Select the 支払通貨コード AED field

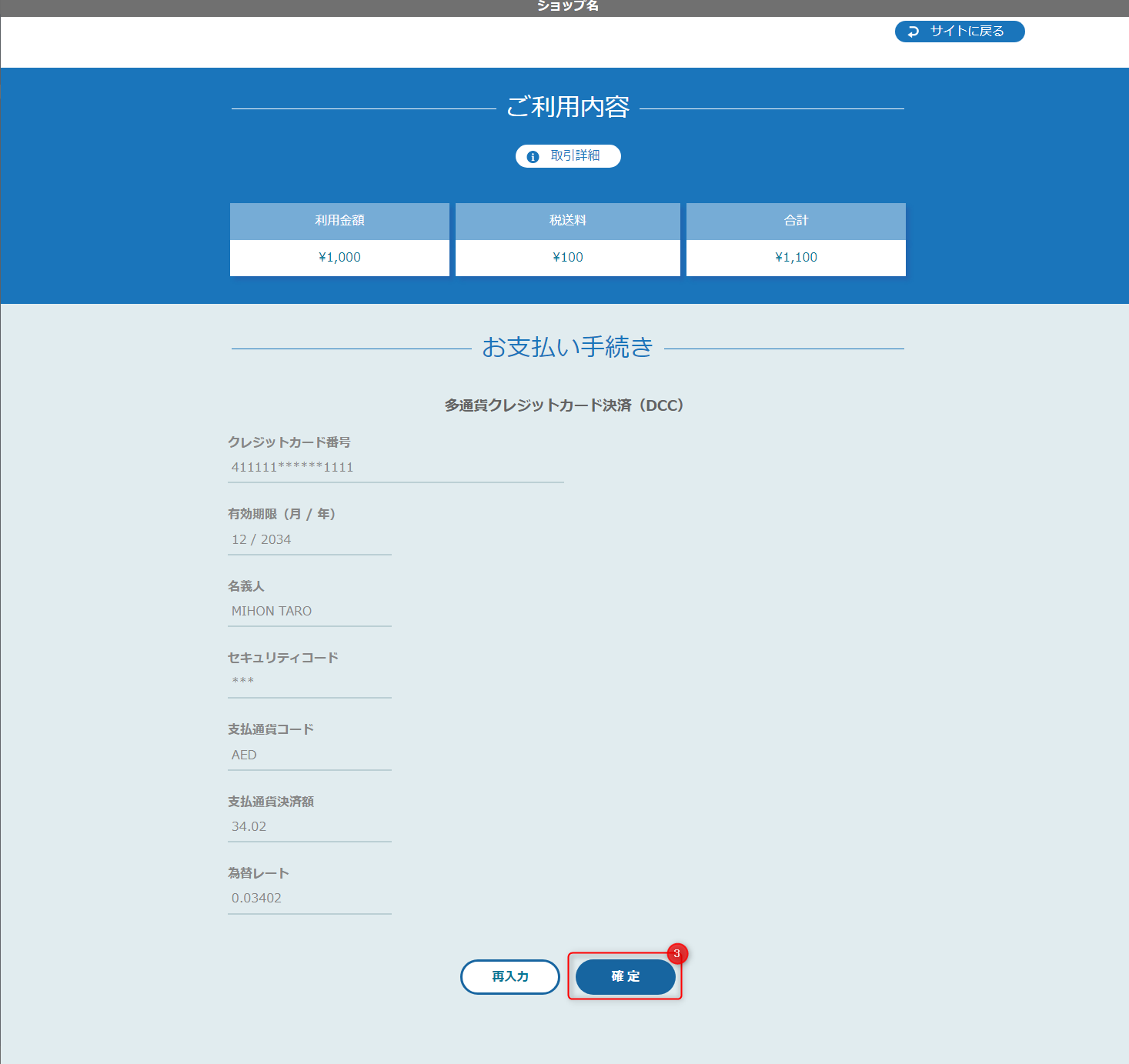pyautogui.click(x=309, y=755)
